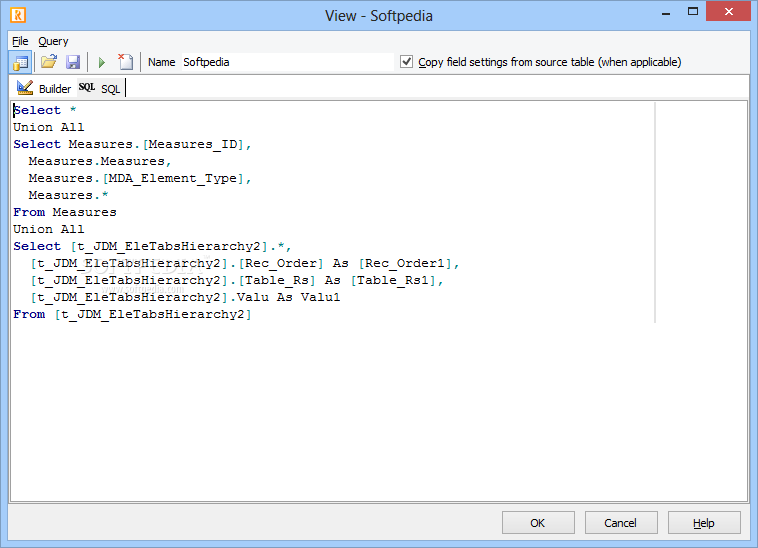The image size is (758, 548).
Task: Click 'Select Measures.[Measures_ID],' line
Action: pyautogui.click(x=132, y=144)
